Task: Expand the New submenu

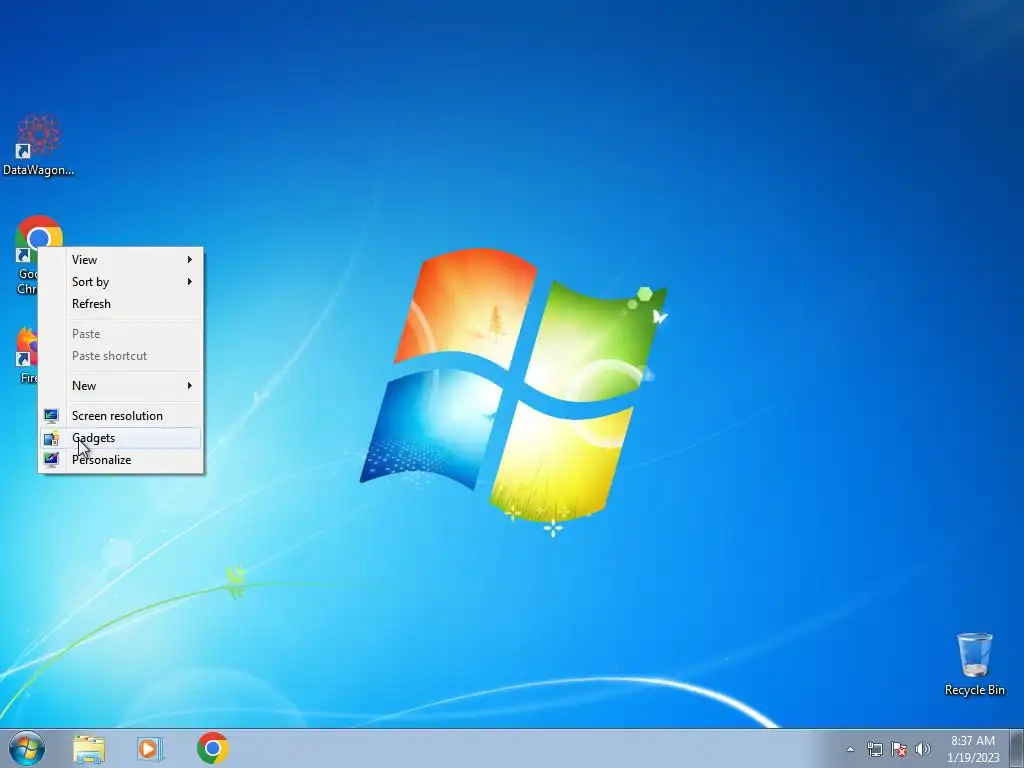Action: 121,385
